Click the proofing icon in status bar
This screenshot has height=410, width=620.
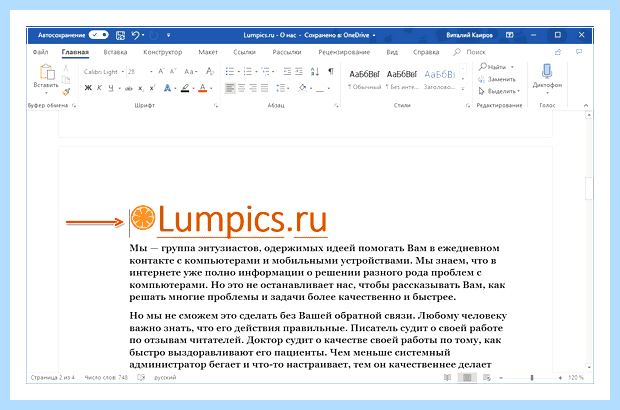tap(141, 378)
